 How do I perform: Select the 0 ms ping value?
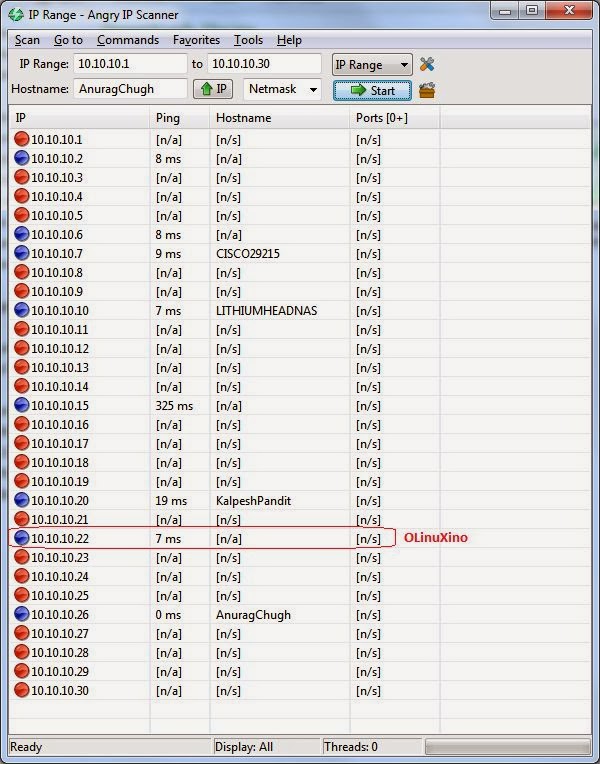(168, 615)
